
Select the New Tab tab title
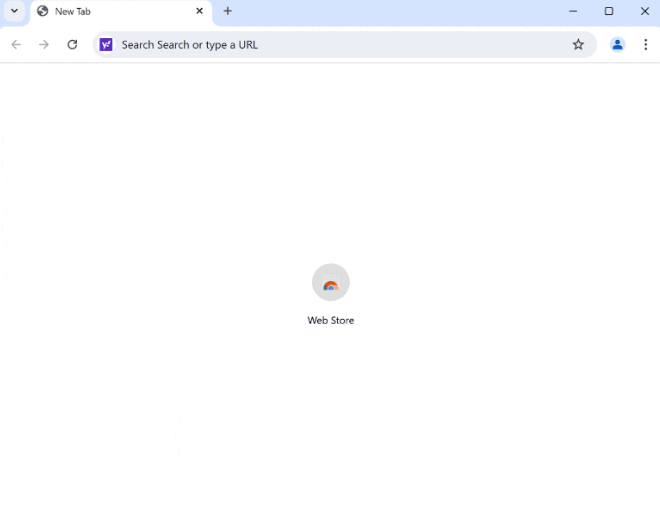[x=72, y=11]
